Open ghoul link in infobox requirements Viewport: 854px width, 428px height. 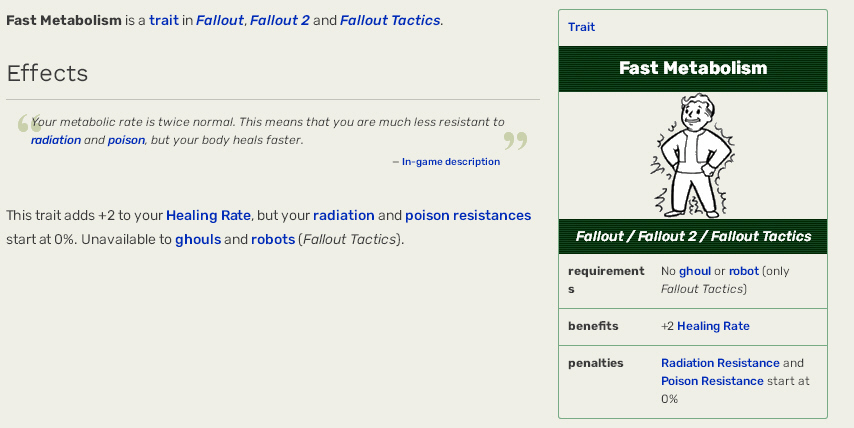point(695,271)
